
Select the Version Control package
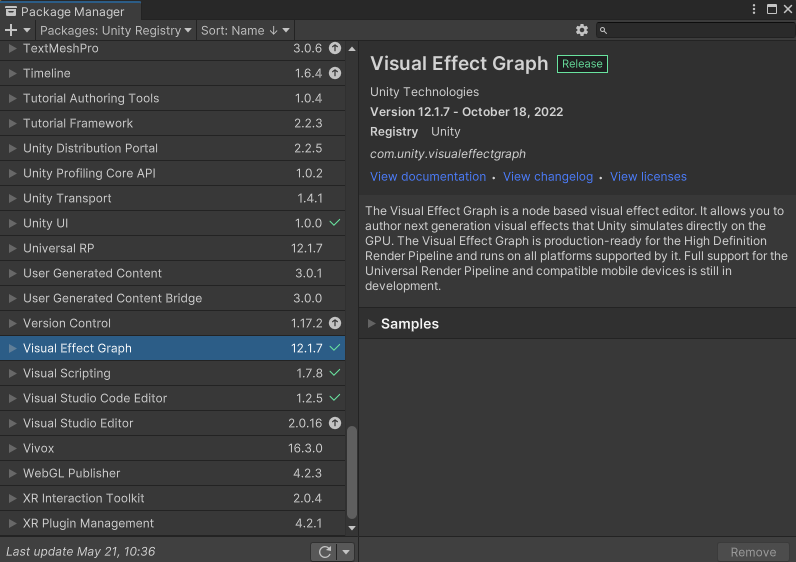point(173,323)
